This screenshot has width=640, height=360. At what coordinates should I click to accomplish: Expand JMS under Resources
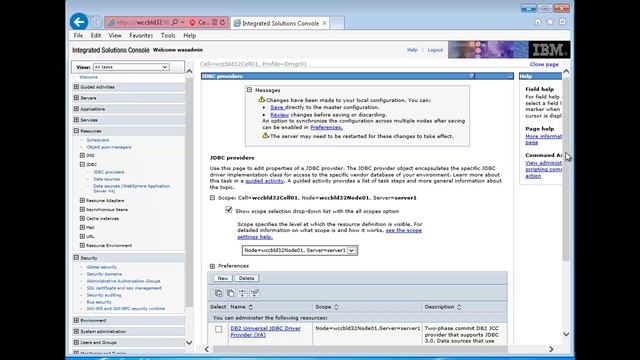tap(82, 156)
